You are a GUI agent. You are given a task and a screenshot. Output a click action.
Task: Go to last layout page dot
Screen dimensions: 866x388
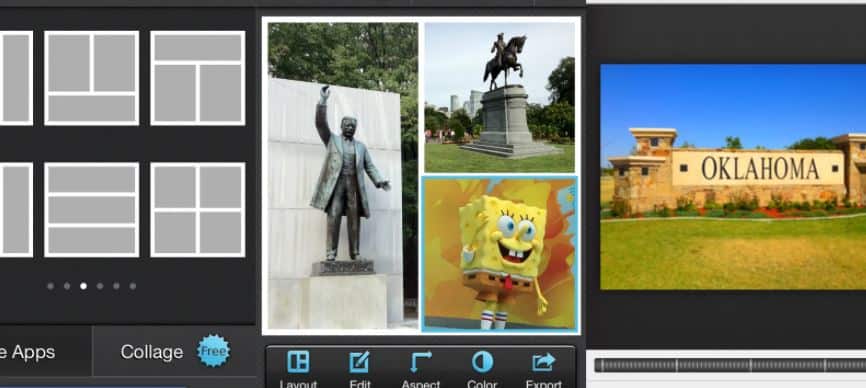click(x=133, y=286)
